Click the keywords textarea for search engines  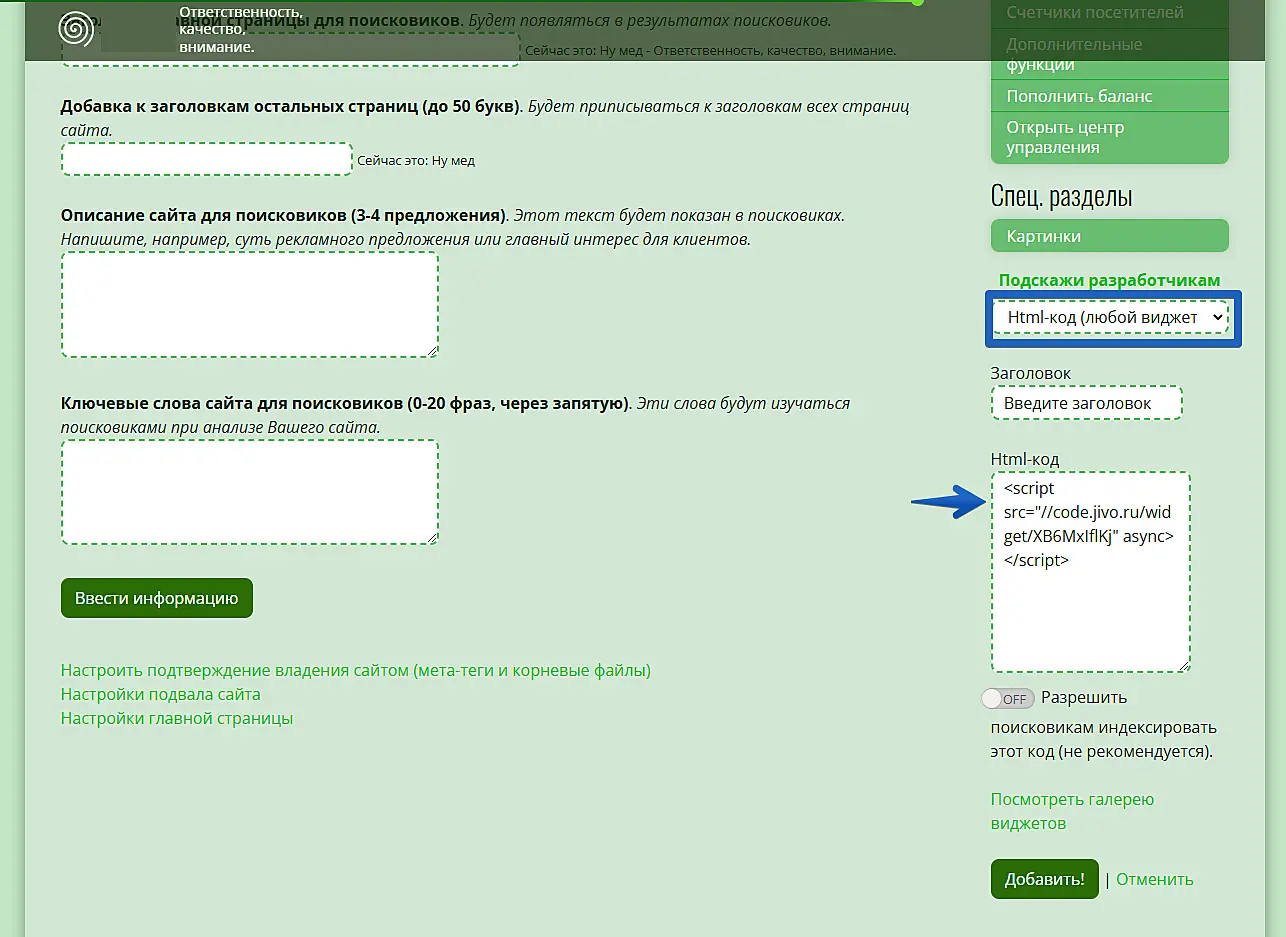pyautogui.click(x=250, y=492)
